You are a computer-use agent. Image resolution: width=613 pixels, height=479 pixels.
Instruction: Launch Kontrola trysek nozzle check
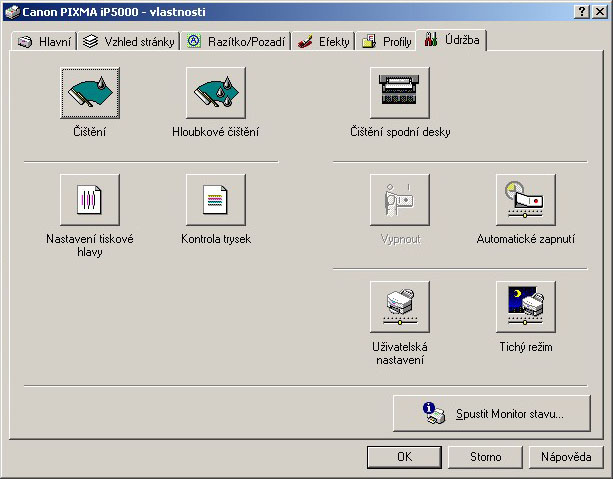coord(215,202)
